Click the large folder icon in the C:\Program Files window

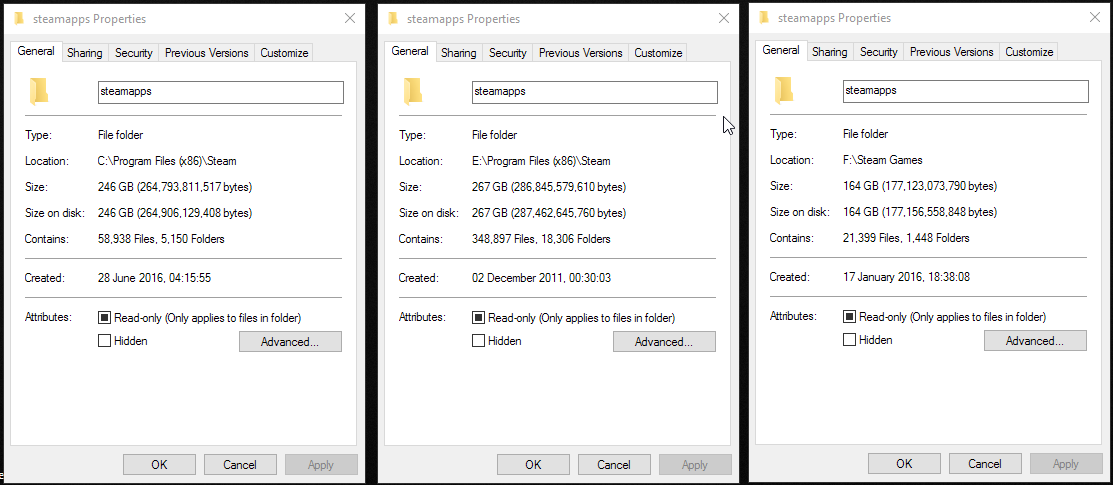(38, 92)
